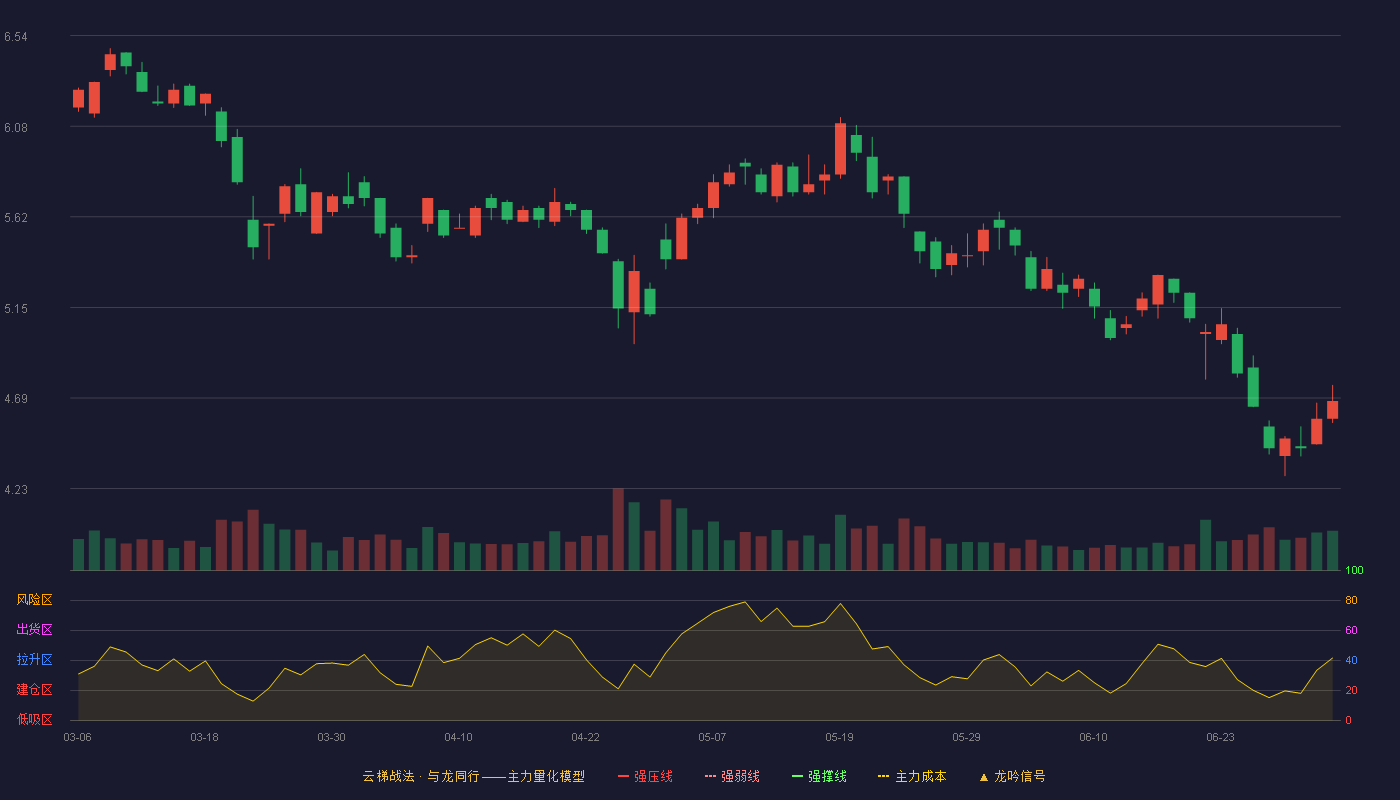Screen dimensions: 1400x800
Task: Click the 05-29 date label
Action: point(966,737)
